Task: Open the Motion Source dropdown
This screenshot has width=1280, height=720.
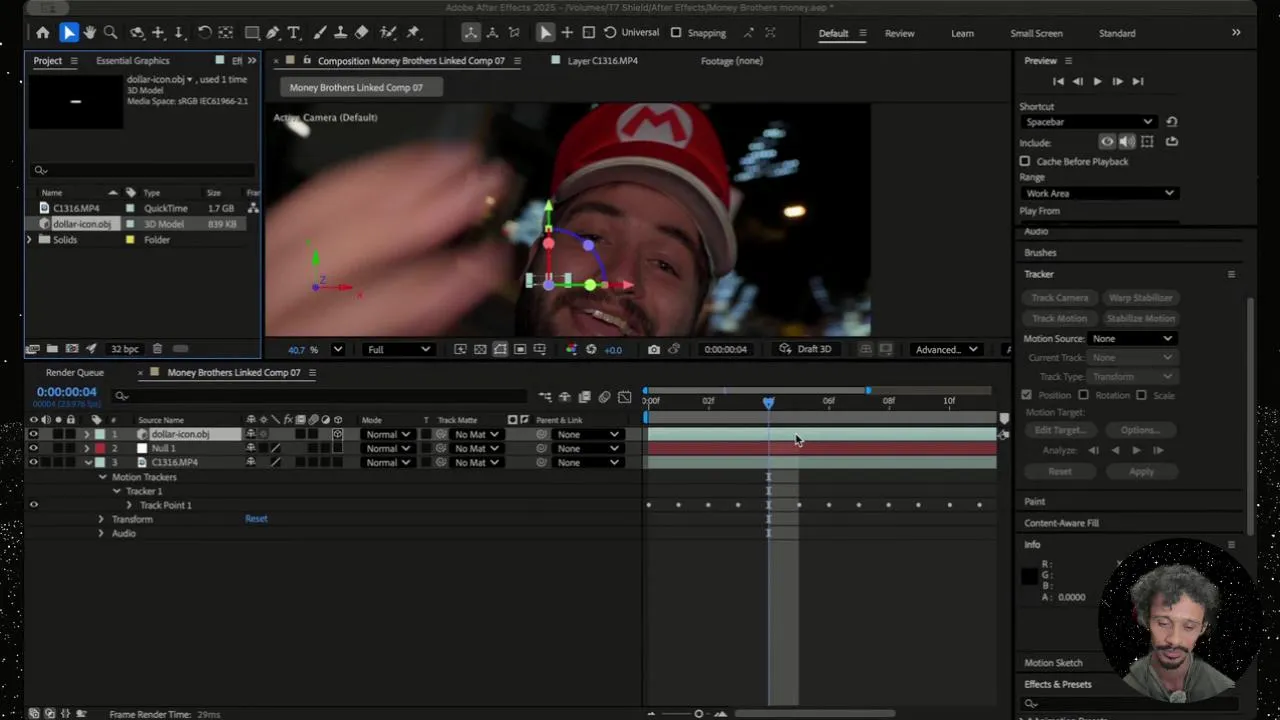Action: pyautogui.click(x=1132, y=338)
